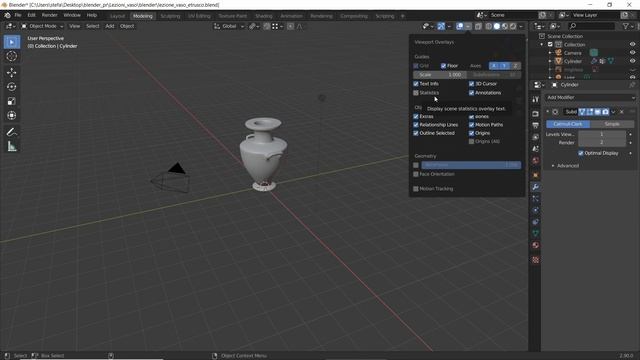This screenshot has height=360, width=640.
Task: Expand the Camera tree item arrow
Action: [550, 53]
